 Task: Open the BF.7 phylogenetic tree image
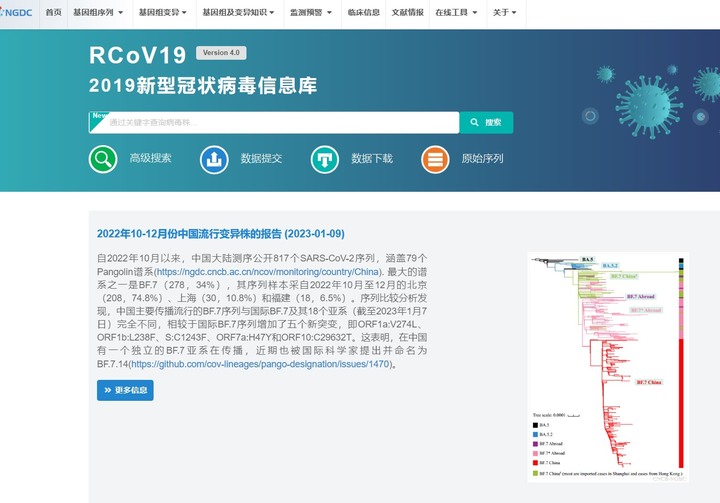coord(608,367)
